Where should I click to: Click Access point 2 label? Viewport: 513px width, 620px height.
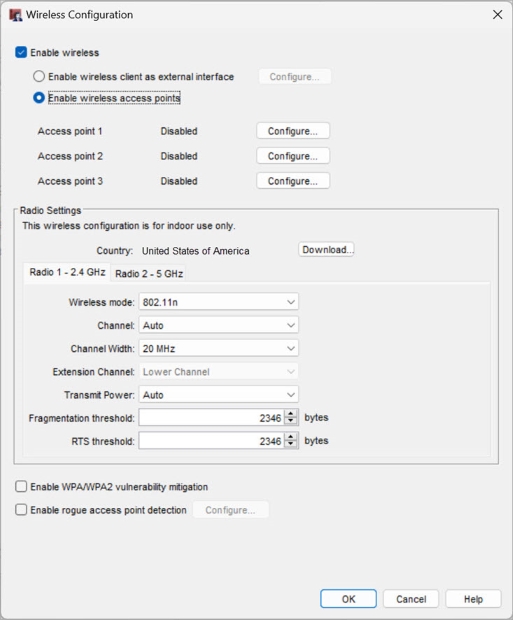coord(70,156)
